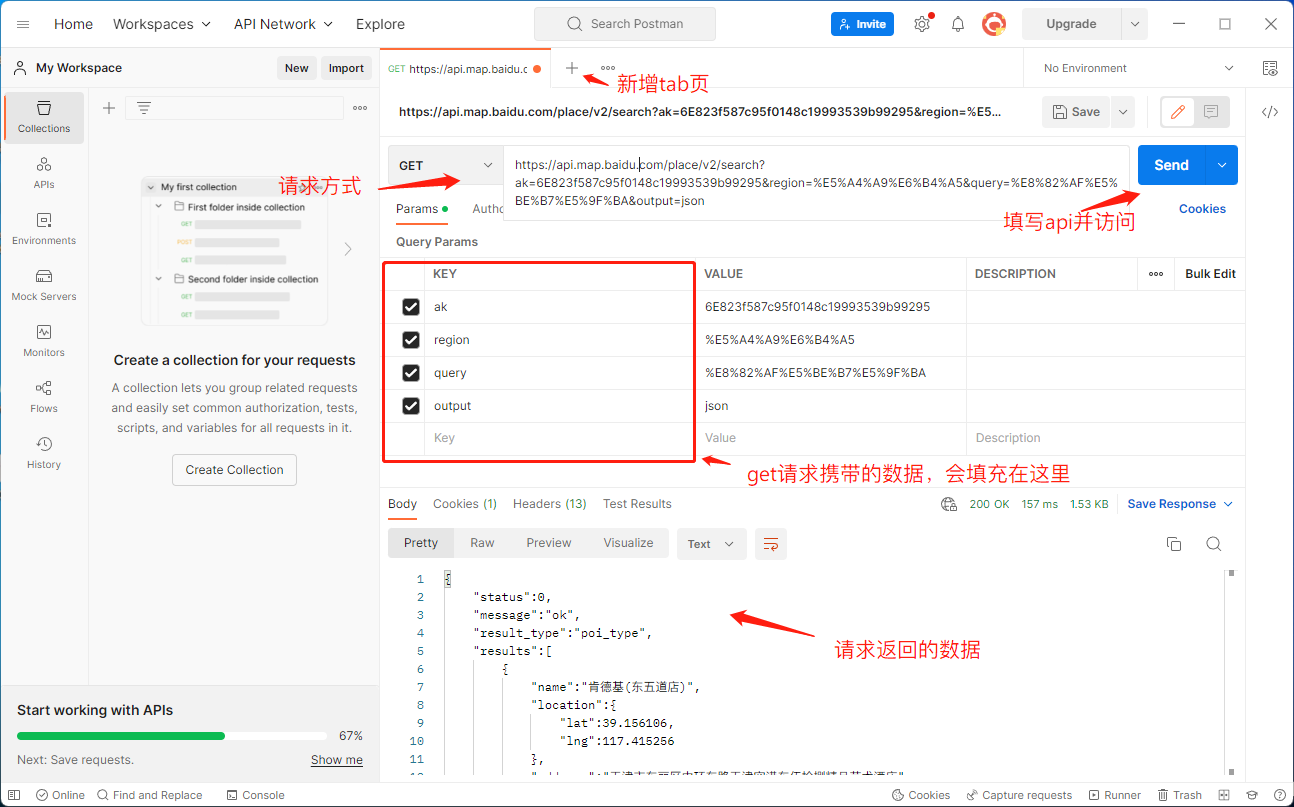This screenshot has height=807, width=1294.
Task: Click the network globe icon near status
Action: pyautogui.click(x=949, y=504)
